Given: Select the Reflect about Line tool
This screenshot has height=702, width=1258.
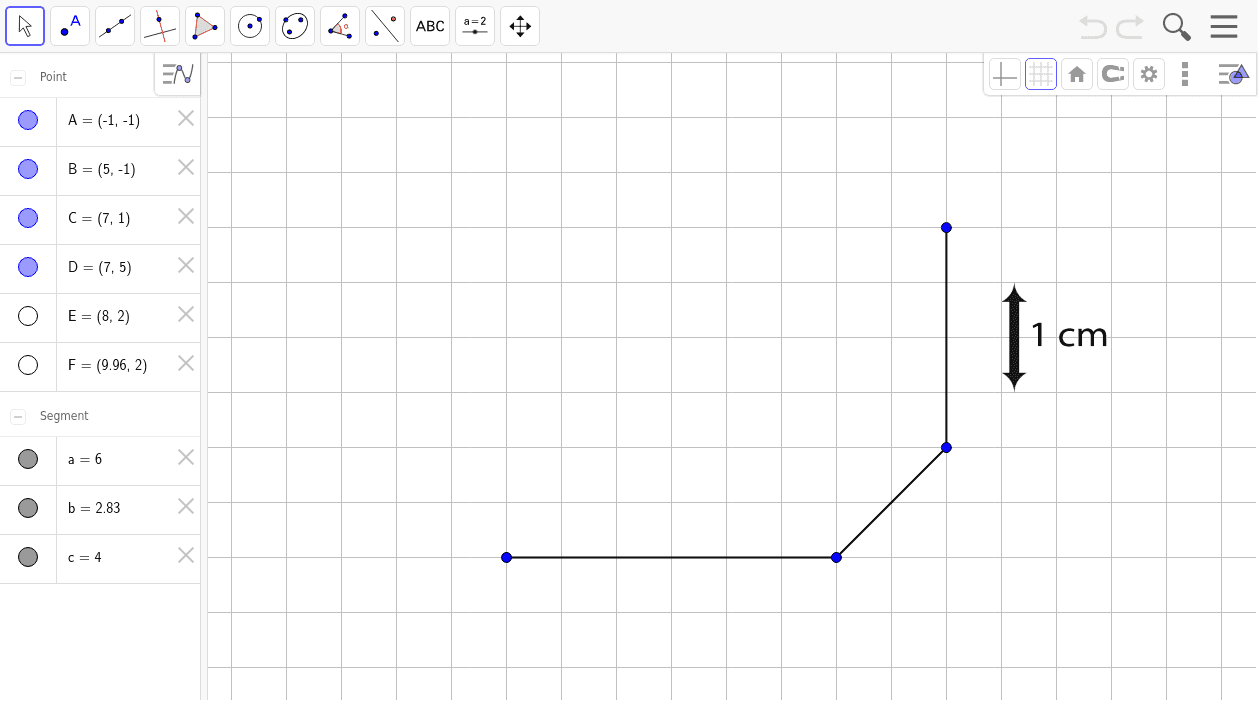Looking at the screenshot, I should 385,26.
